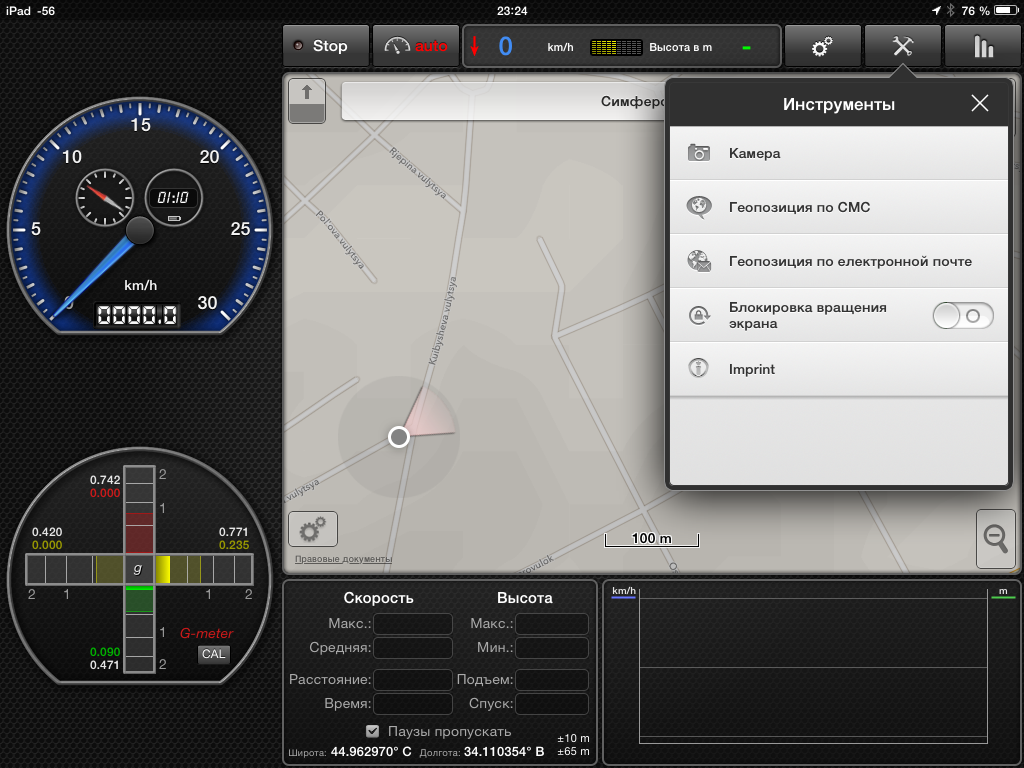Tap the map north-up arrow button
The width and height of the screenshot is (1024, 768).
pos(307,101)
